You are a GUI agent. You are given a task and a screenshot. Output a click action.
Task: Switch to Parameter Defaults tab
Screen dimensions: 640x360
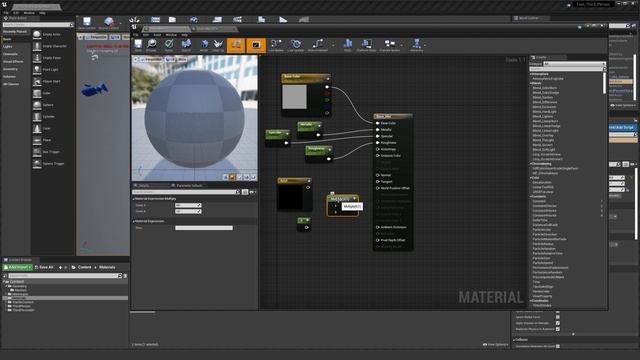(x=189, y=186)
